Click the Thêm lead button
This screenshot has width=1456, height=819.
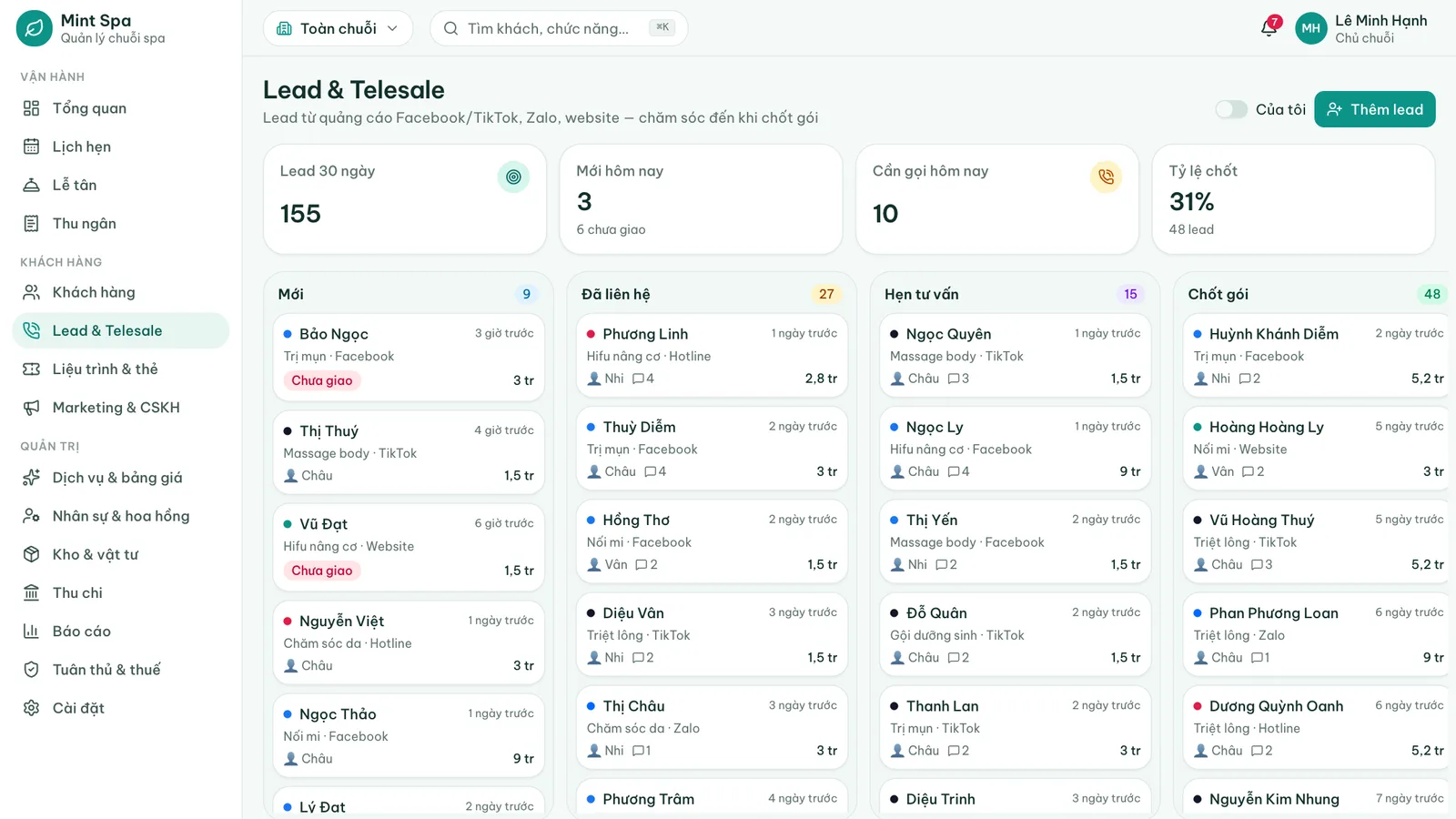pyautogui.click(x=1374, y=109)
